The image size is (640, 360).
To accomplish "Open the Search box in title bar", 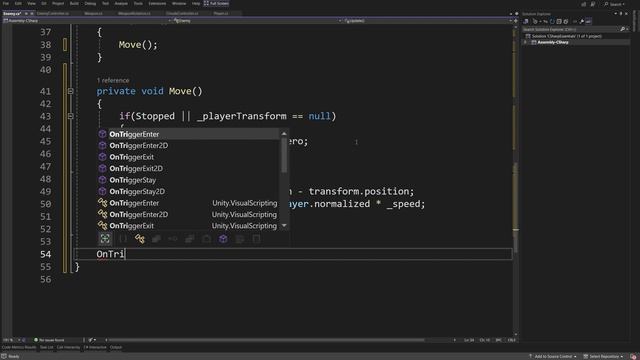I will (x=614, y=4).
